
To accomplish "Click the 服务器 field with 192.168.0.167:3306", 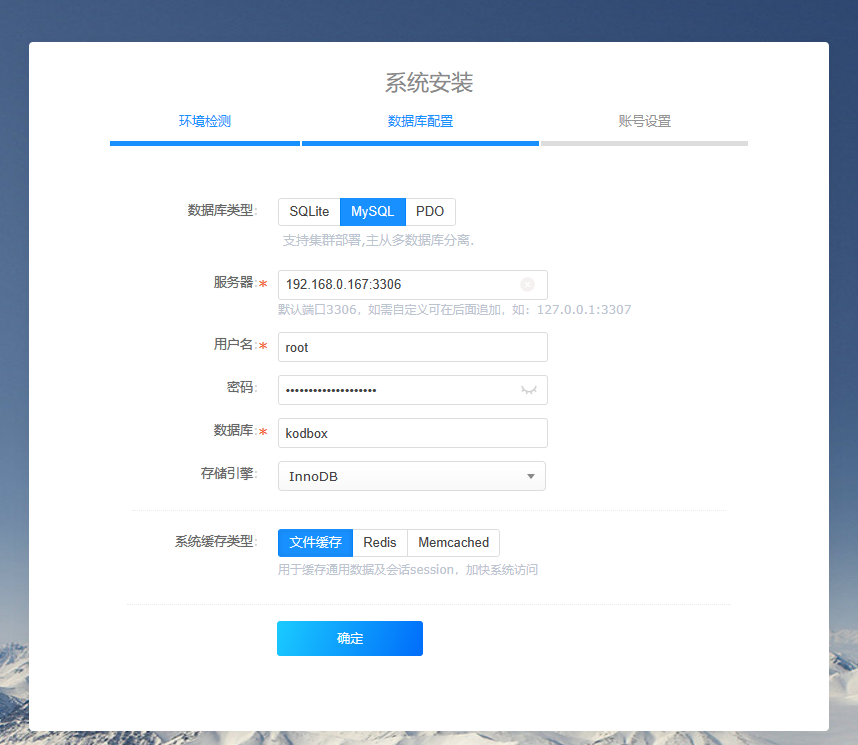I will pyautogui.click(x=400, y=285).
